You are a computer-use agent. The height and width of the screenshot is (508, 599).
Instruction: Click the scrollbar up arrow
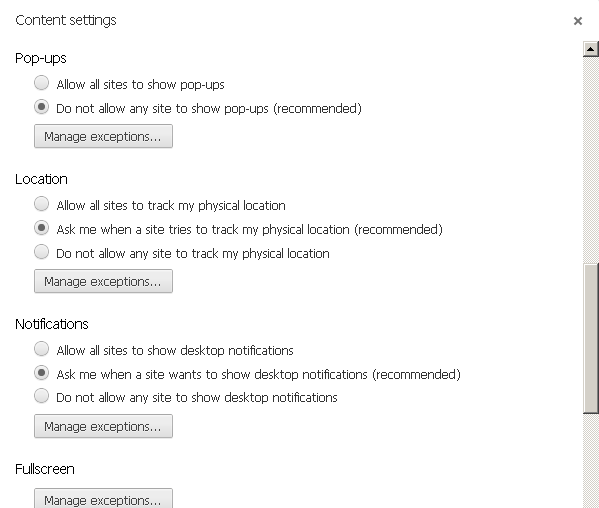pos(591,49)
